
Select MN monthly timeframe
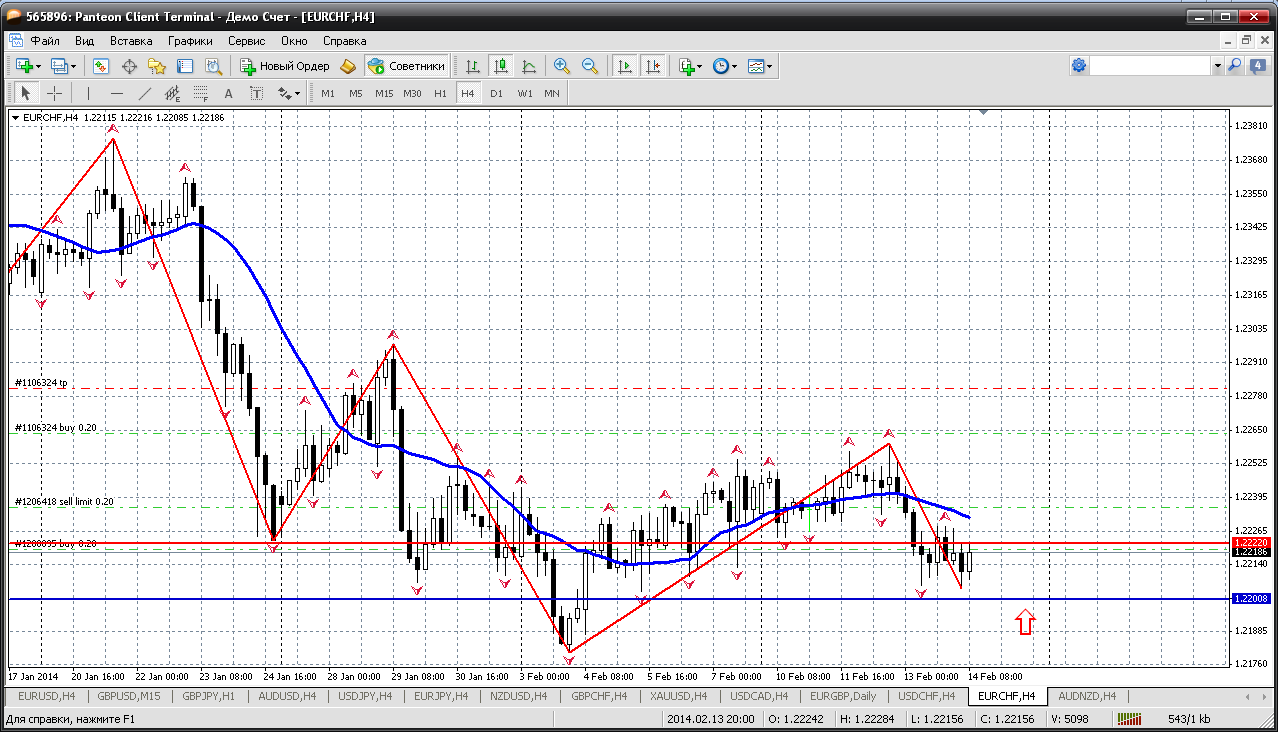tap(552, 93)
